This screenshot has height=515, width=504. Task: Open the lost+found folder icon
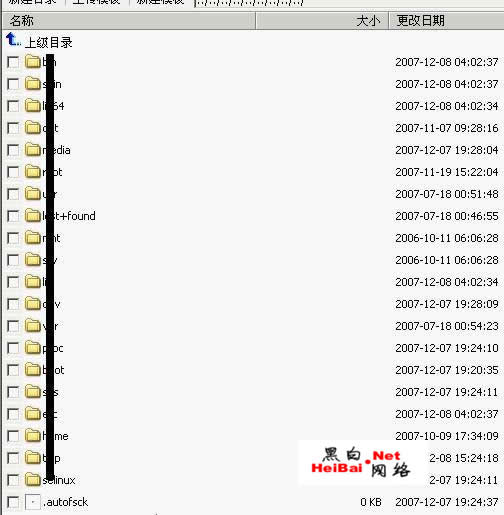click(33, 216)
